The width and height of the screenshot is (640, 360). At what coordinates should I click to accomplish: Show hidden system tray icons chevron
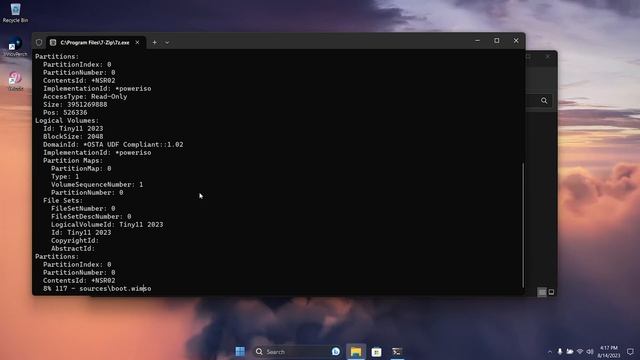[550, 352]
